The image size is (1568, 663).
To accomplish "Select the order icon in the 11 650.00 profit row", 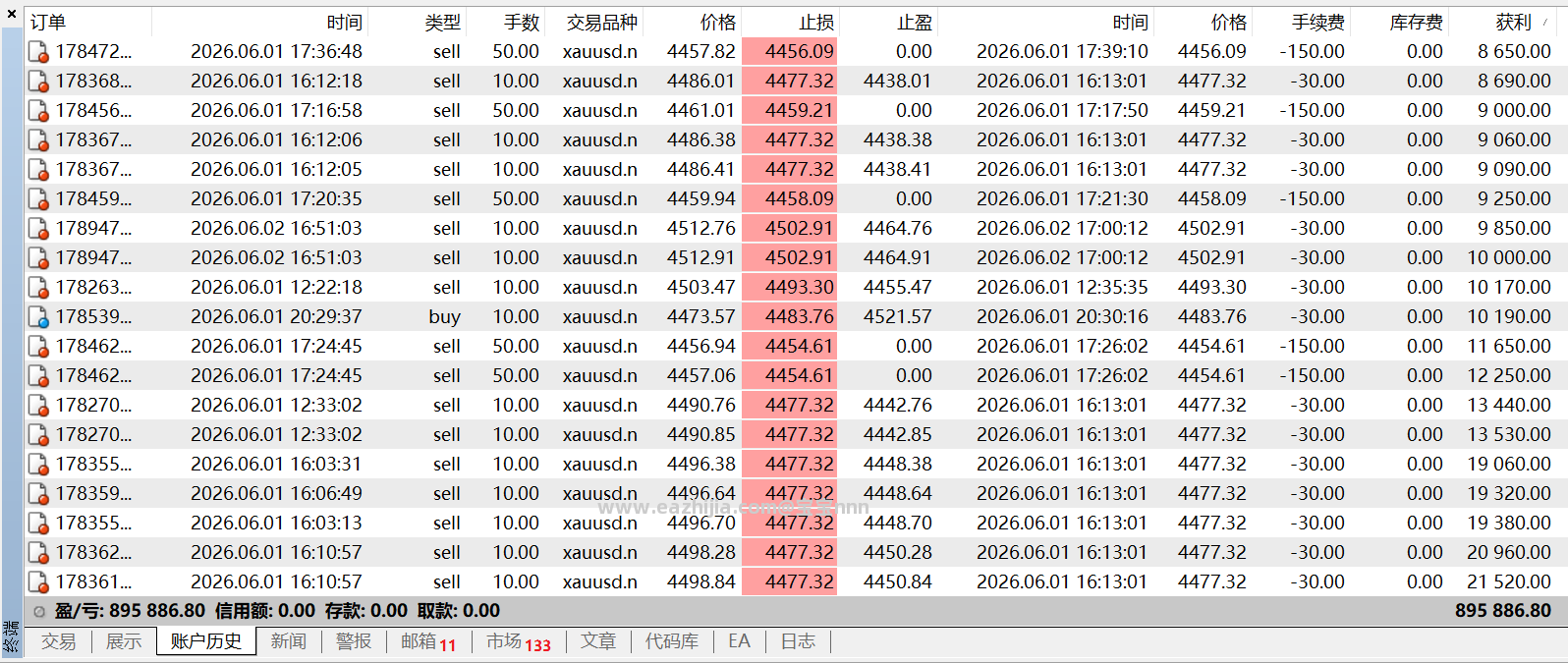I will point(38,346).
